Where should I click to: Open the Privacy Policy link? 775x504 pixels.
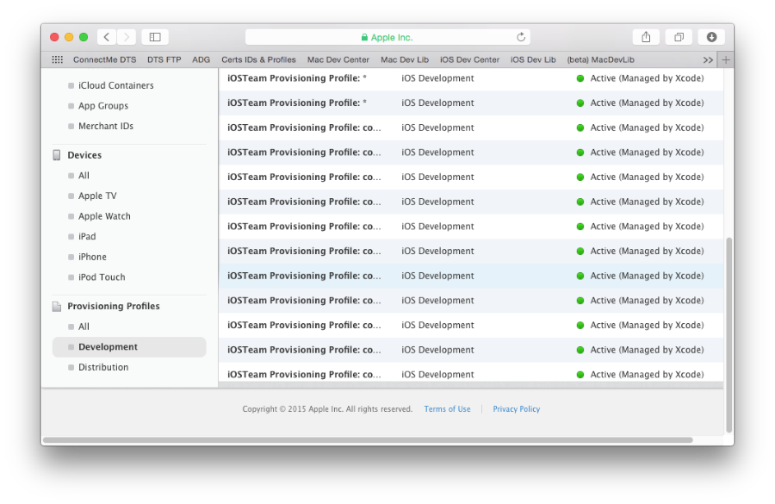pyautogui.click(x=516, y=409)
